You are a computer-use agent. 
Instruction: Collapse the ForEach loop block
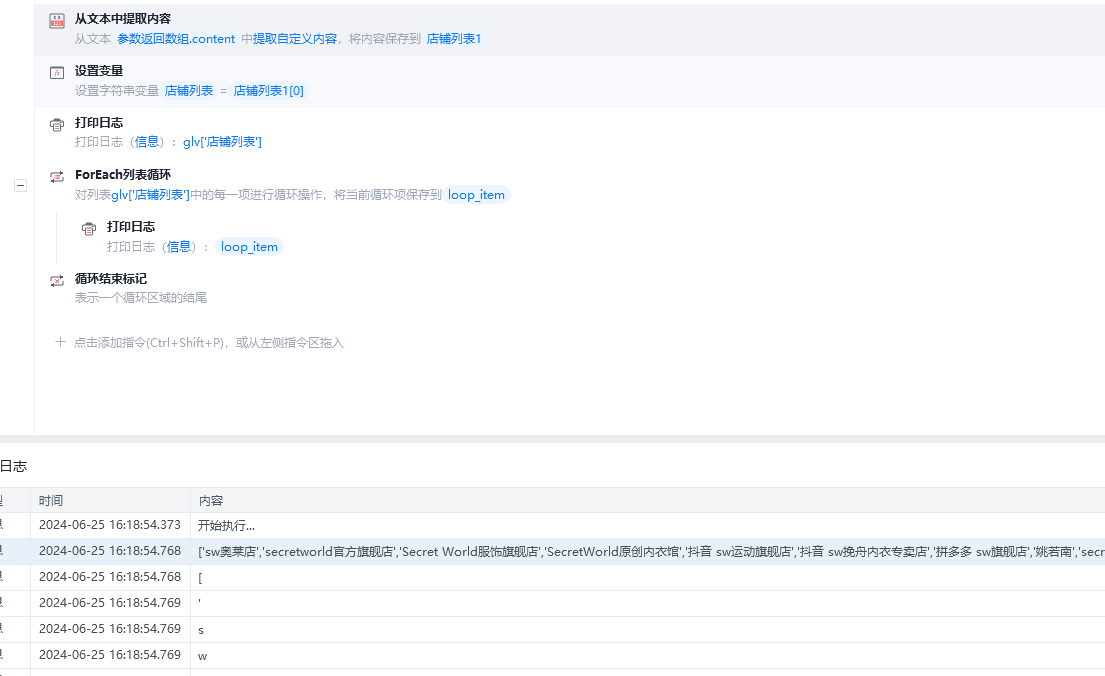[x=20, y=185]
